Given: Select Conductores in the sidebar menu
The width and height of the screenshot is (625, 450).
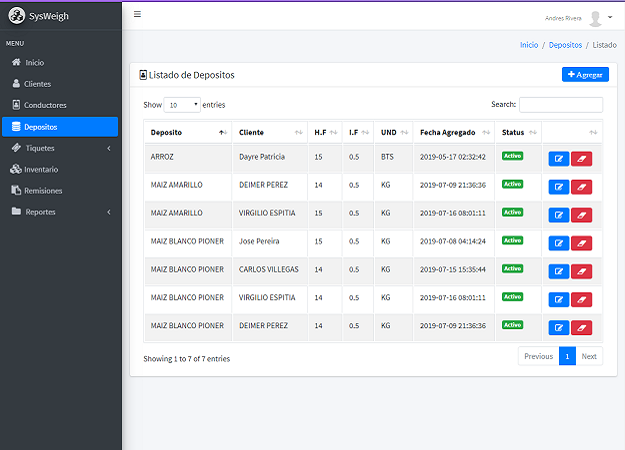Looking at the screenshot, I should tap(45, 105).
